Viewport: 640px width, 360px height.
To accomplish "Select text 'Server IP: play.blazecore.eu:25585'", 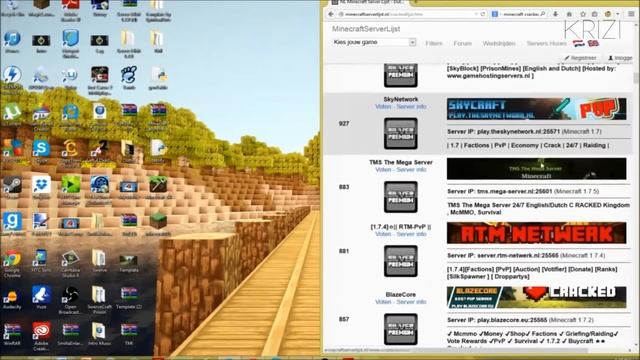I will click(497, 320).
